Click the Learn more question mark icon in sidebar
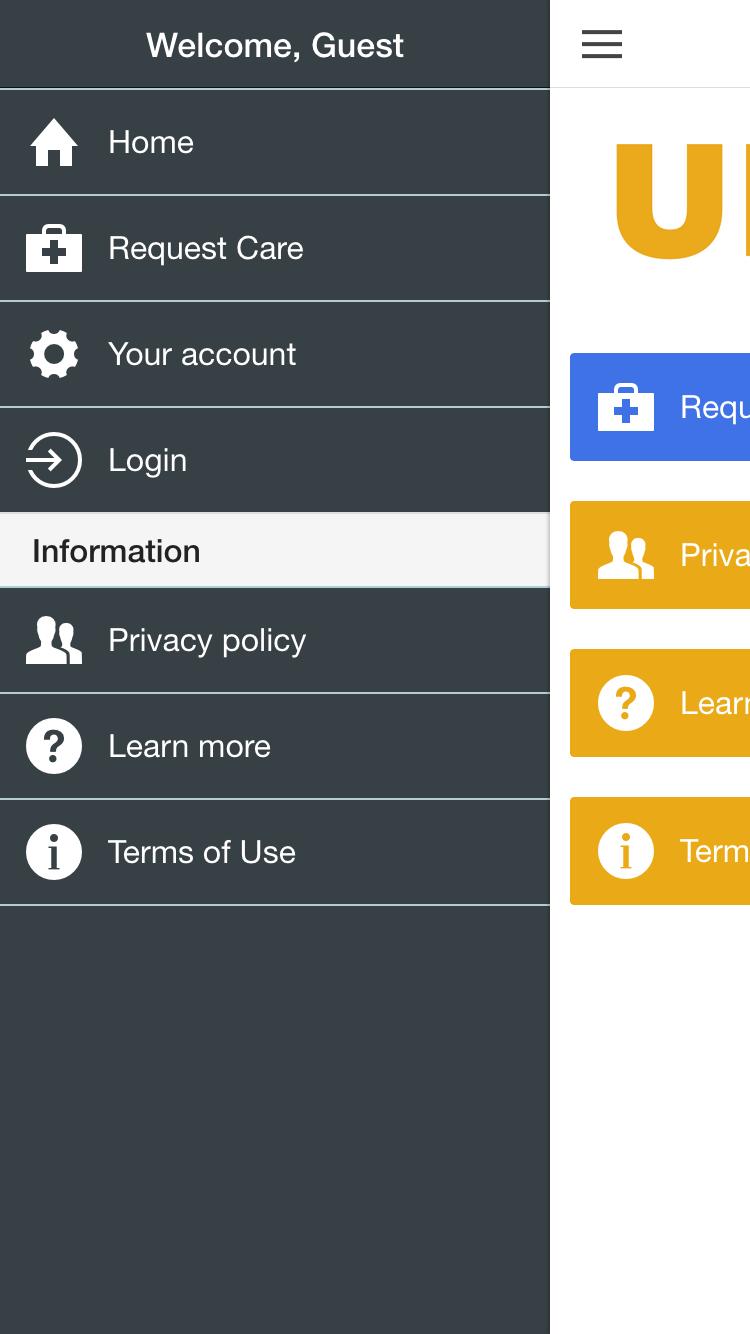The height and width of the screenshot is (1334, 750). [54, 746]
